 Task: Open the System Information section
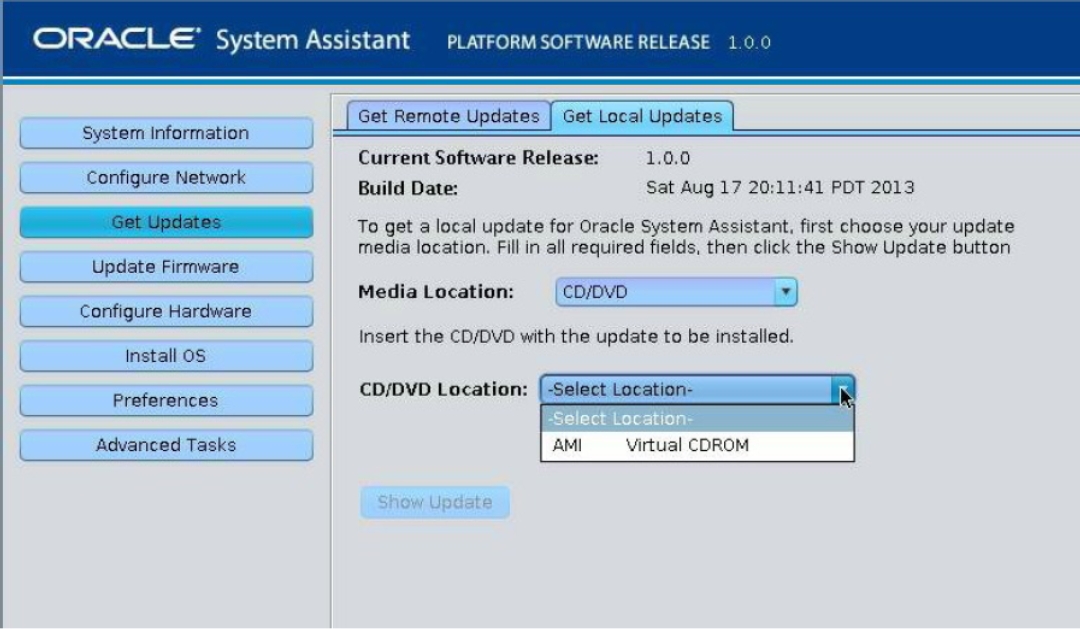tap(166, 133)
